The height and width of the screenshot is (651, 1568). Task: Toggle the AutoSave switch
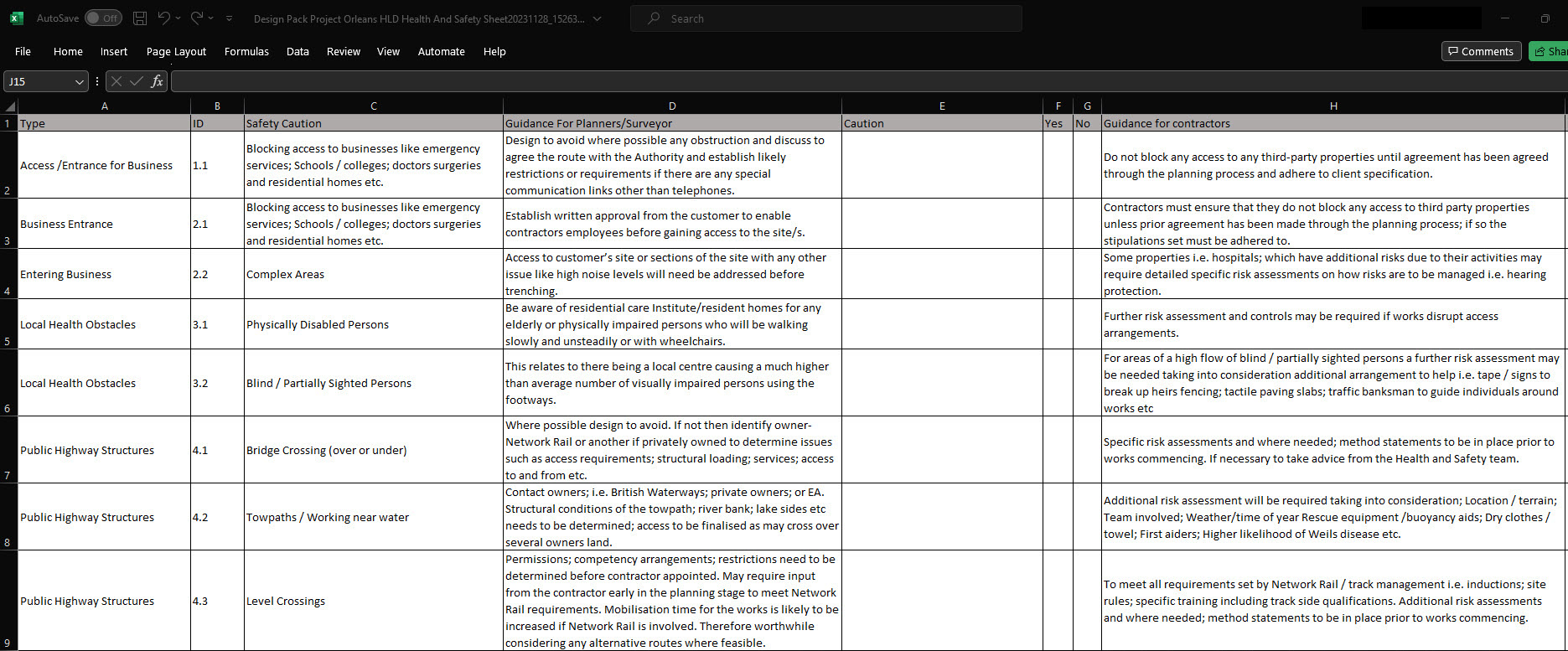103,18
